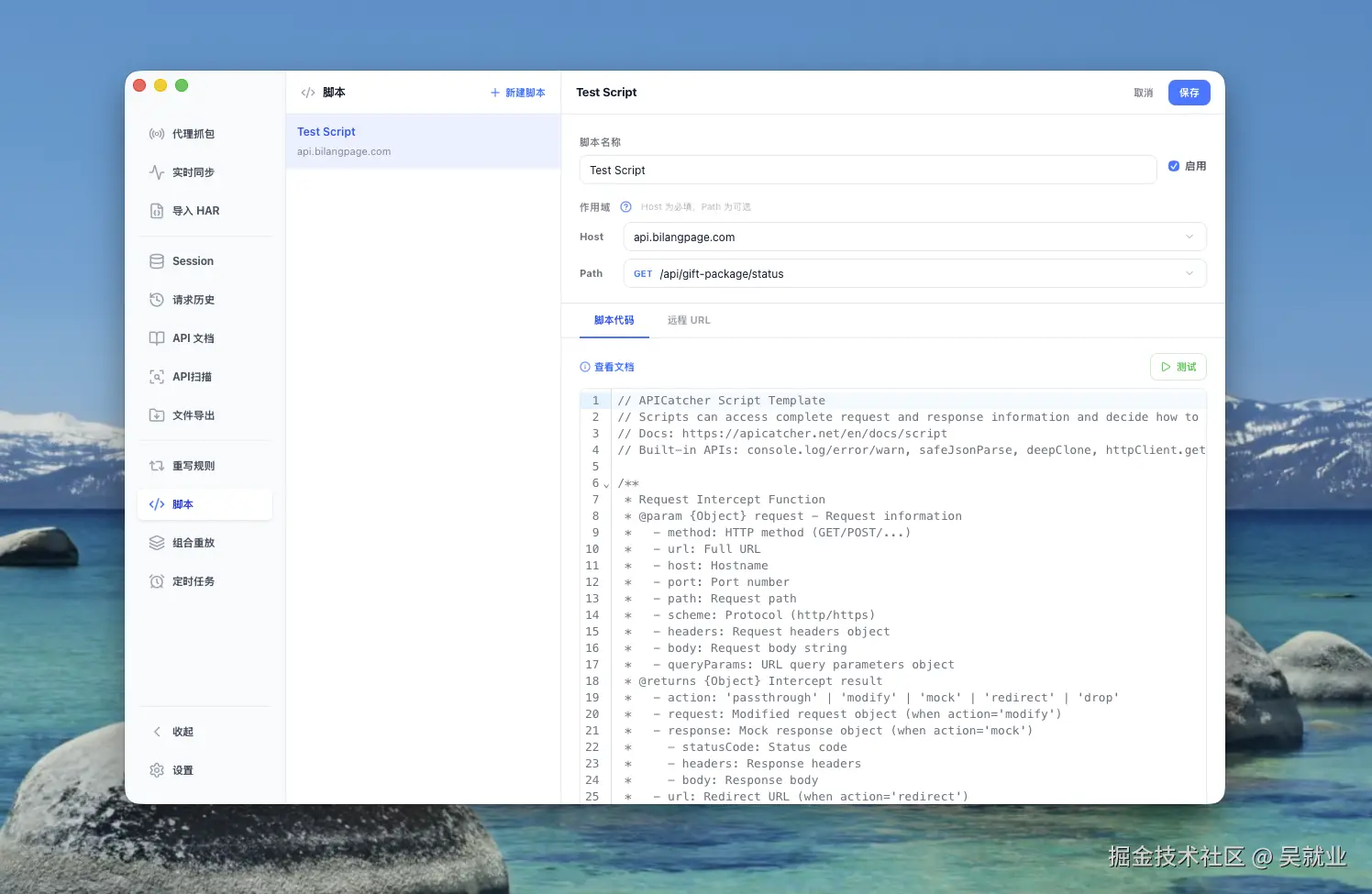
Task: Expand the Path dropdown chevron
Action: click(1189, 273)
